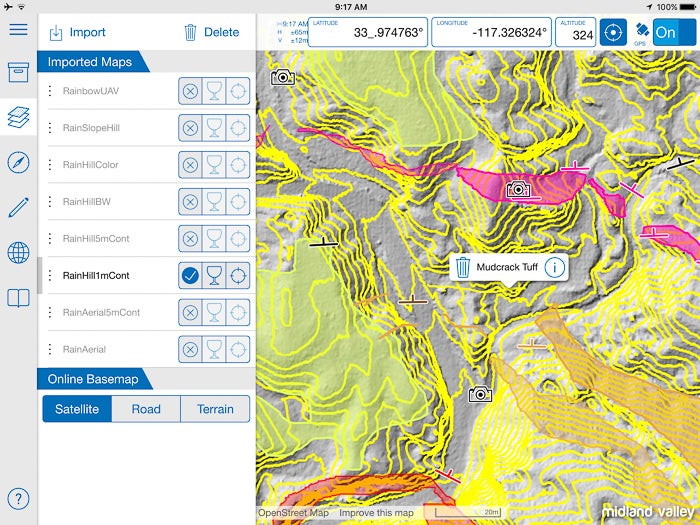The height and width of the screenshot is (525, 700).
Task: Switch basemap to Road
Action: pos(146,409)
